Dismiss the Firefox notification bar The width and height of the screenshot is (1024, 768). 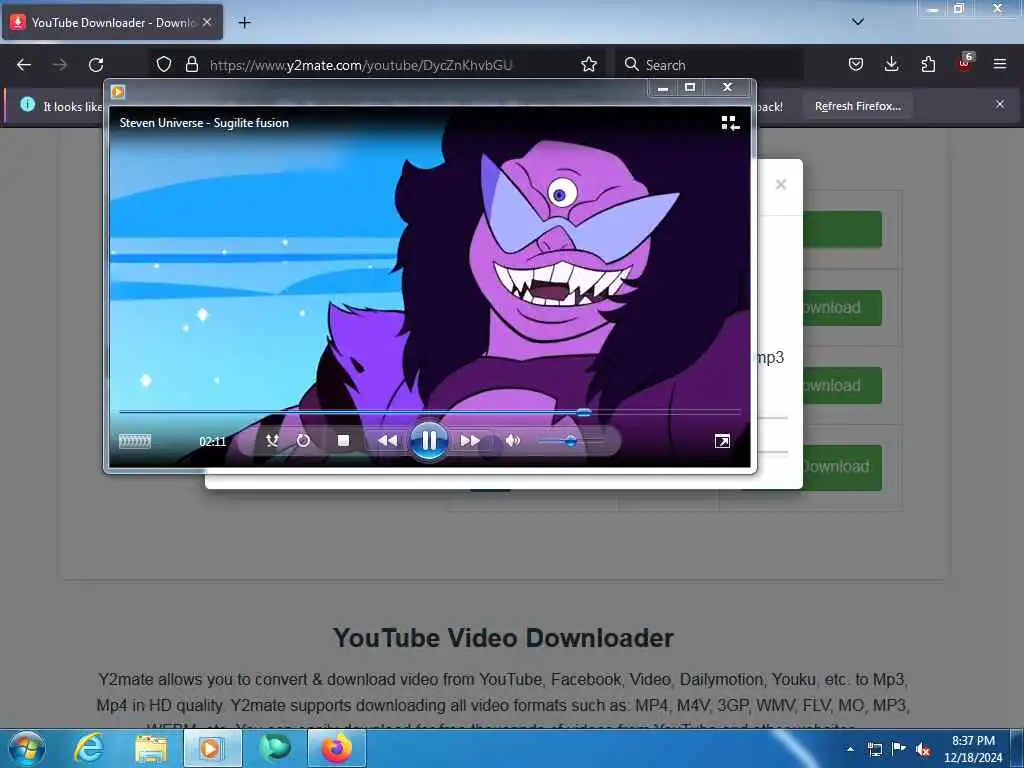[x=1000, y=104]
